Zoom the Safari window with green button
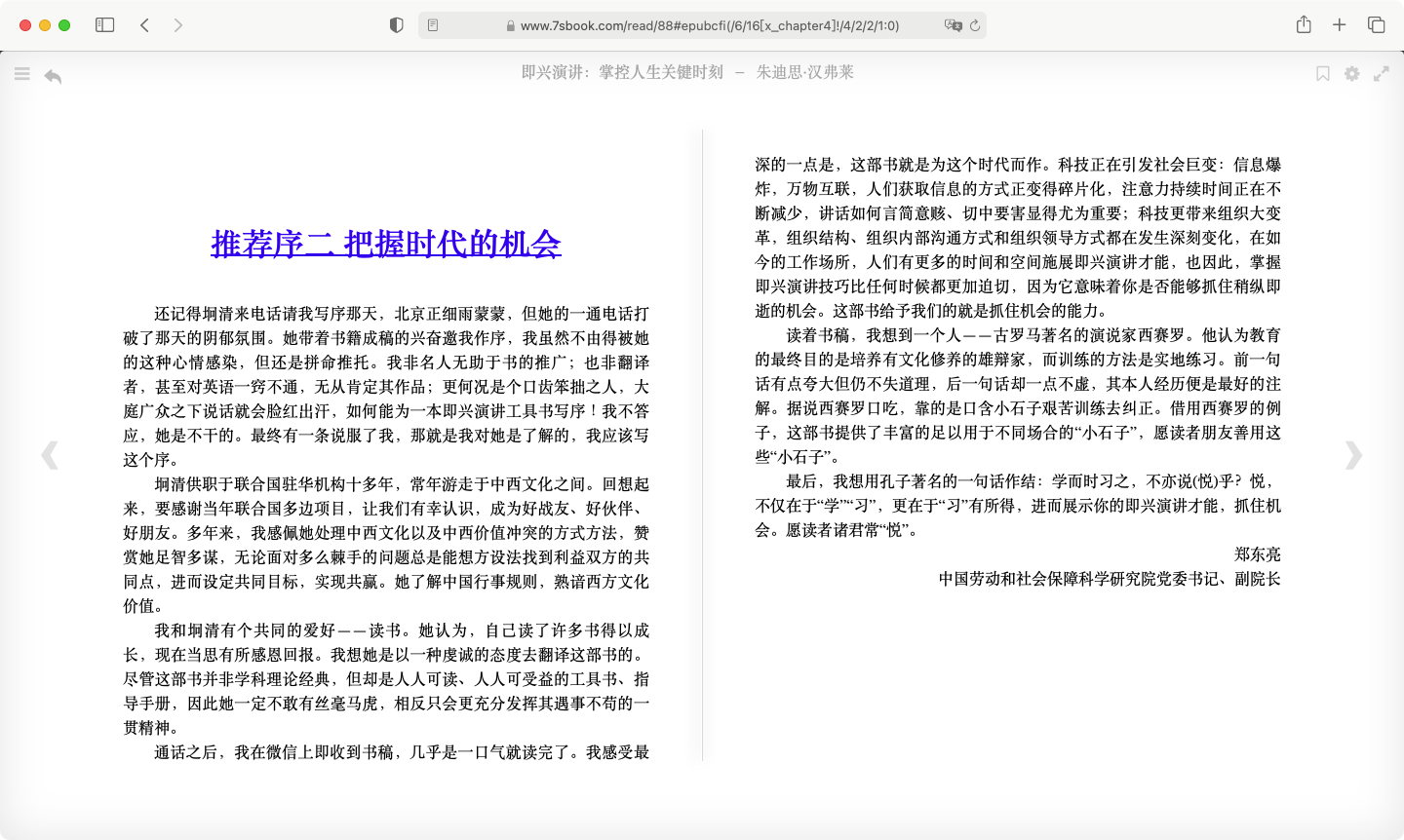Screen dimensions: 1404x840 [64, 25]
